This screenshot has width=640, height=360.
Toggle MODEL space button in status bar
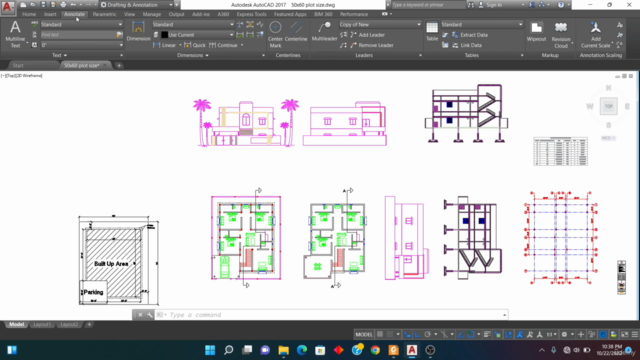pos(364,334)
